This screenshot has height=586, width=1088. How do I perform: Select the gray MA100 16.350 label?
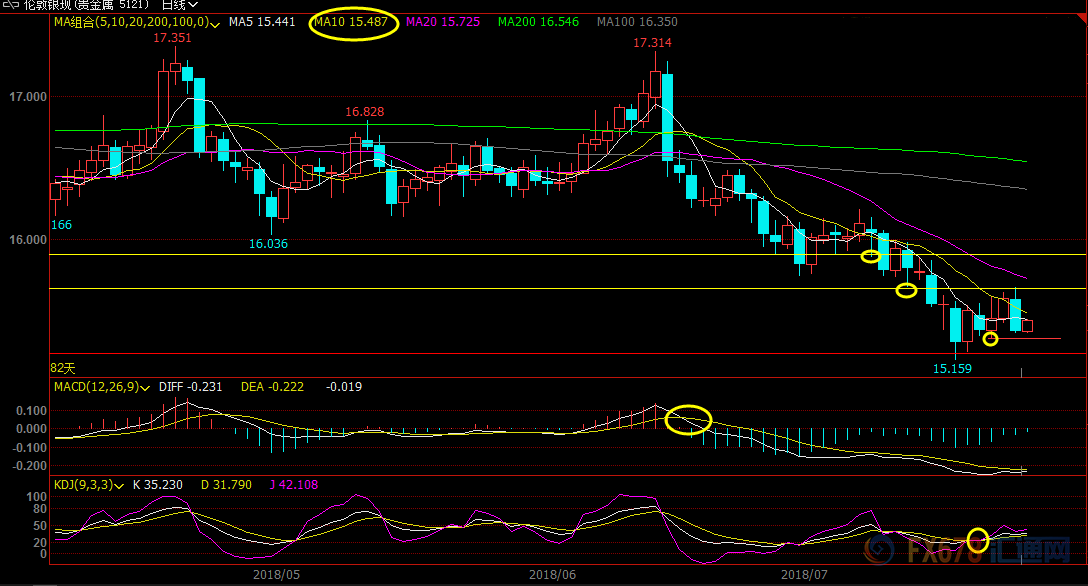click(x=637, y=22)
